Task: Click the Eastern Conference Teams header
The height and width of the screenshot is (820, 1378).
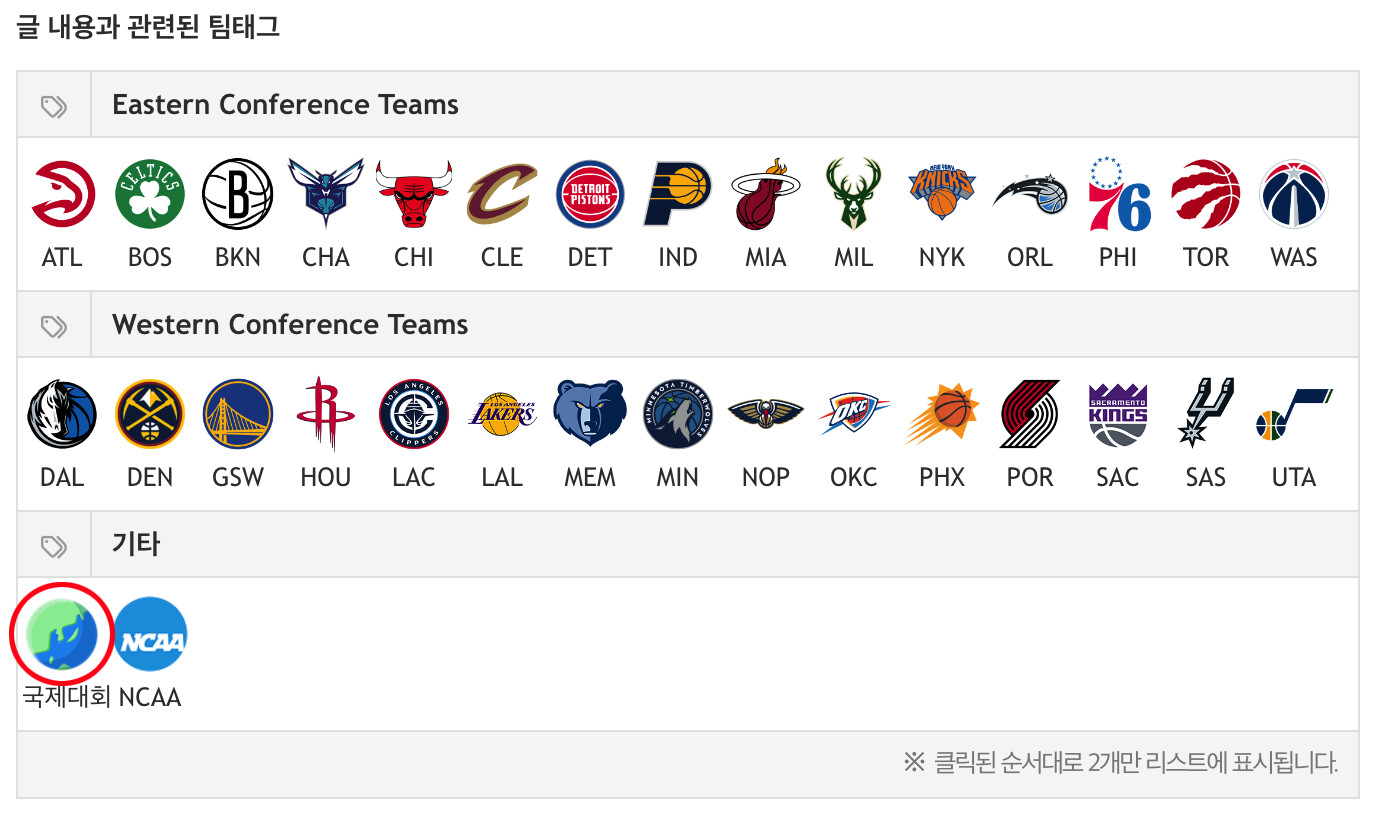Action: (285, 105)
